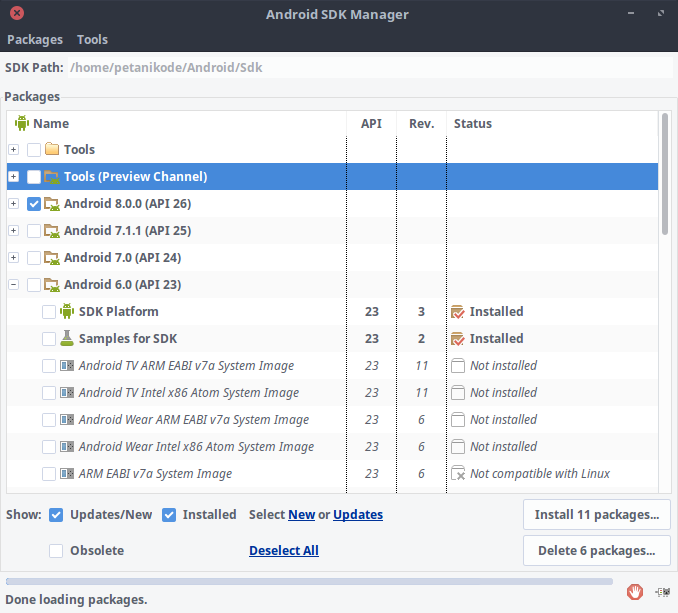
Task: Click the Delete 6 packages button
Action: tap(597, 550)
